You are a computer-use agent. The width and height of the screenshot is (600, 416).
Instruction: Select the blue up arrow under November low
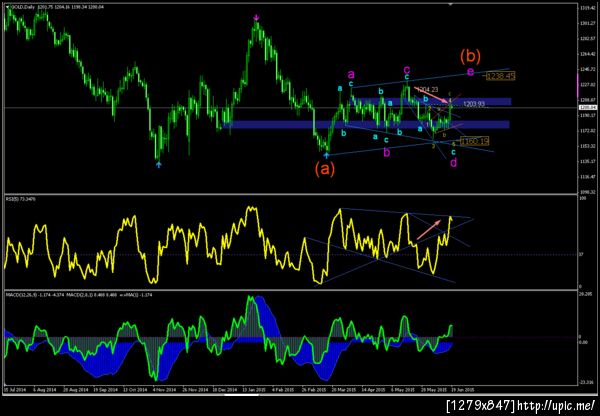(159, 165)
